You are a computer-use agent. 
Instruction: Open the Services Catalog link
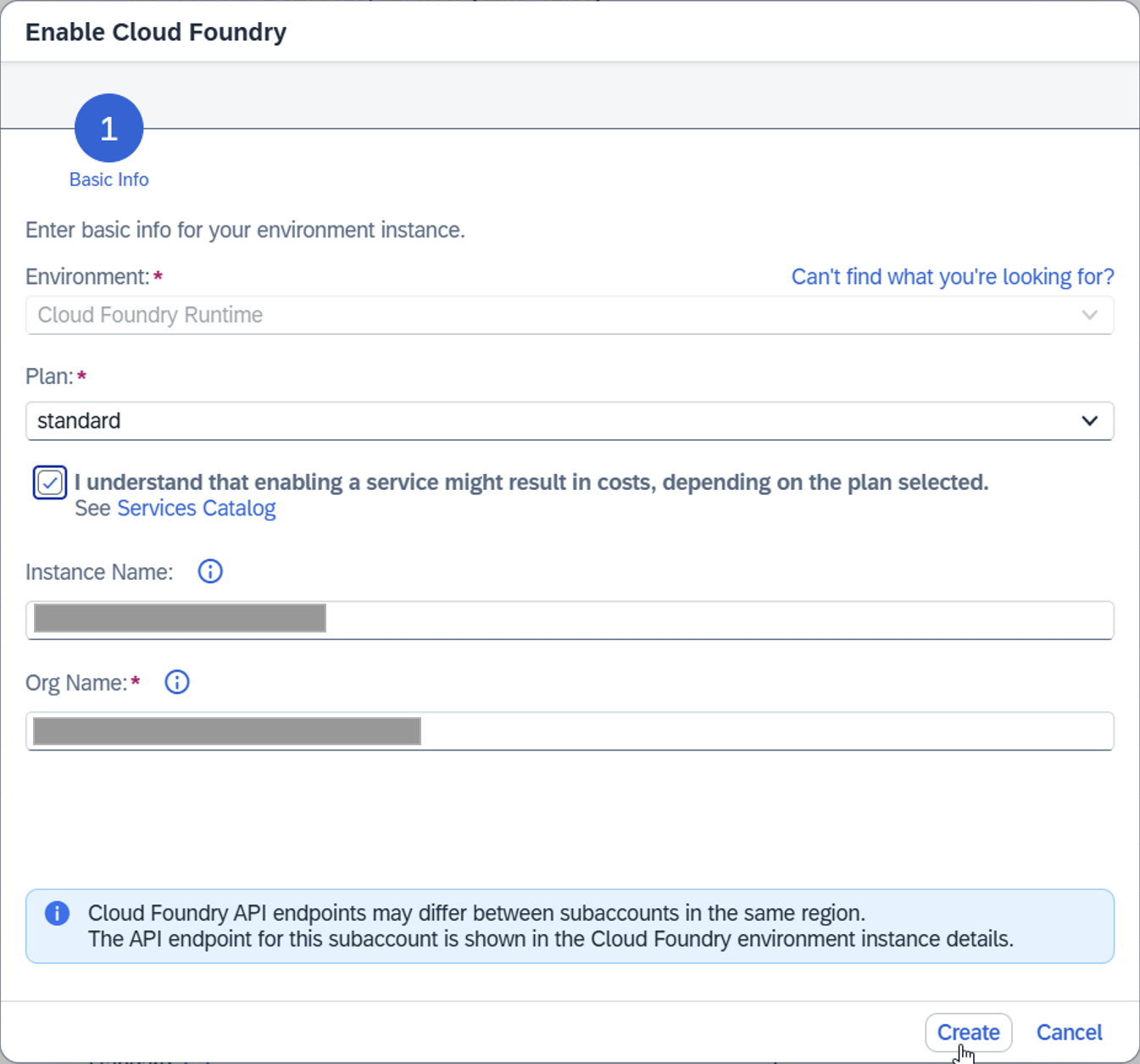[197, 508]
